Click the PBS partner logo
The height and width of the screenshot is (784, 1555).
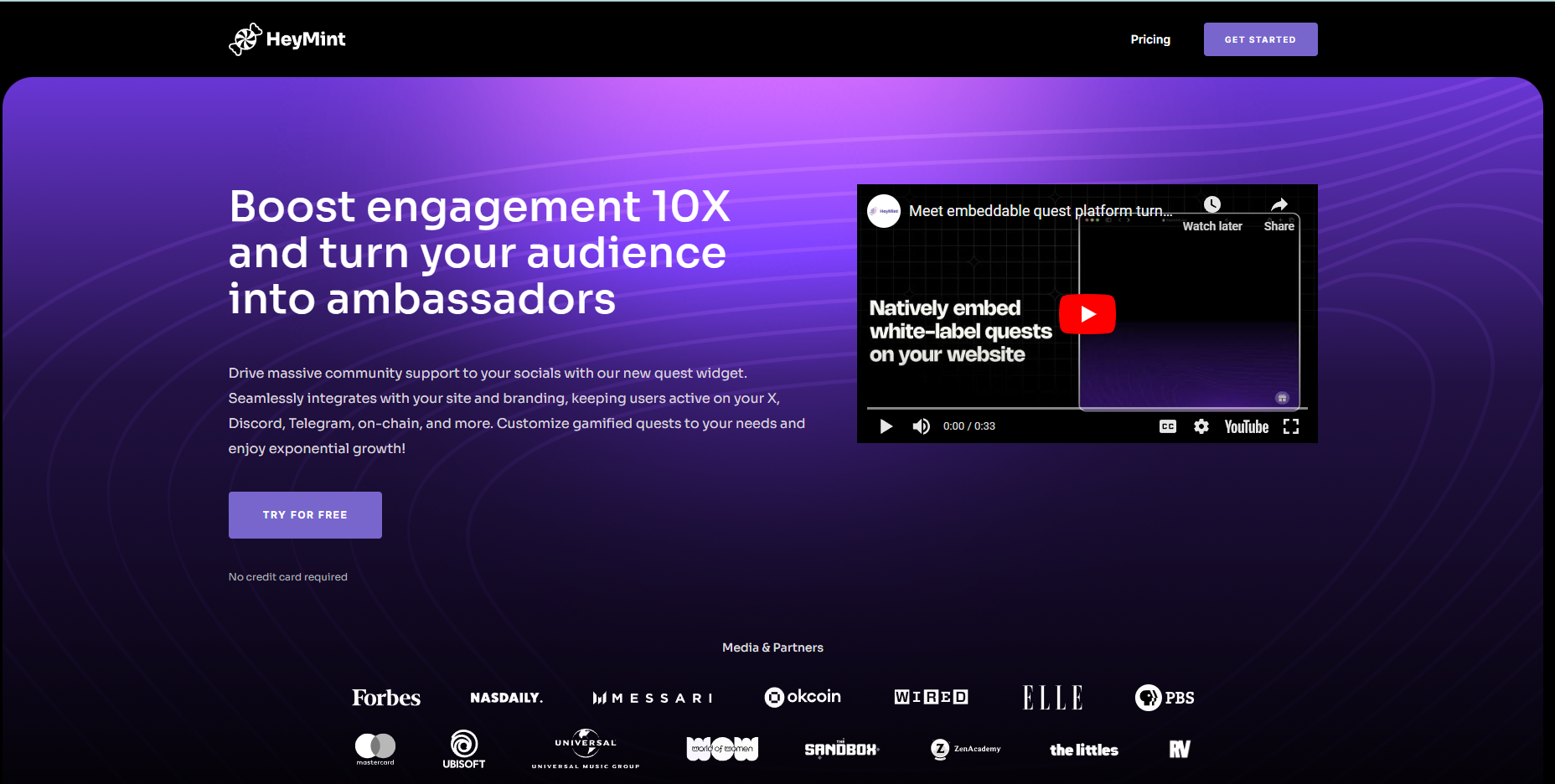pyautogui.click(x=1165, y=698)
